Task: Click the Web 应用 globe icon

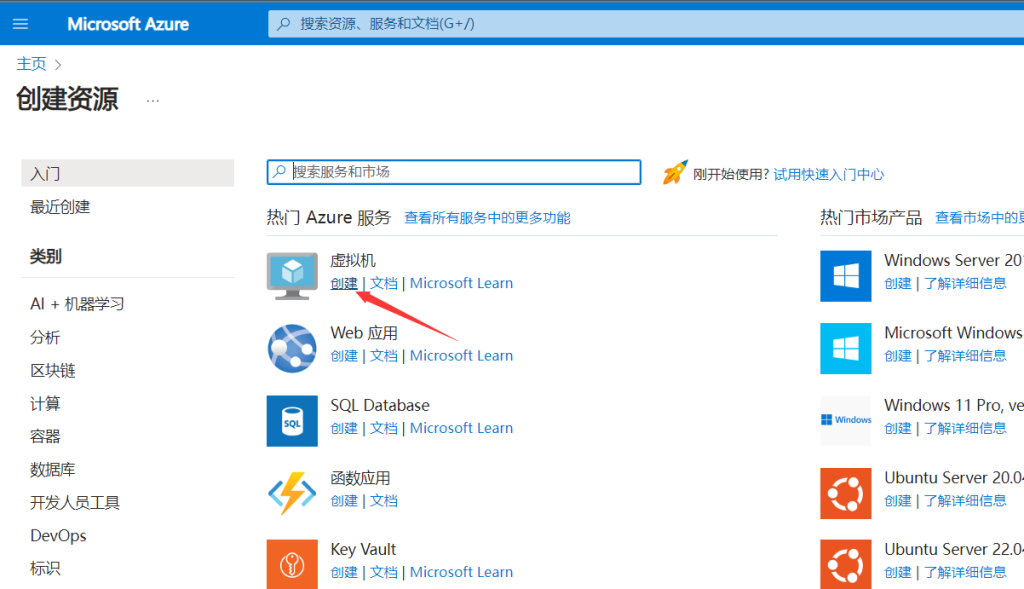Action: pyautogui.click(x=292, y=348)
